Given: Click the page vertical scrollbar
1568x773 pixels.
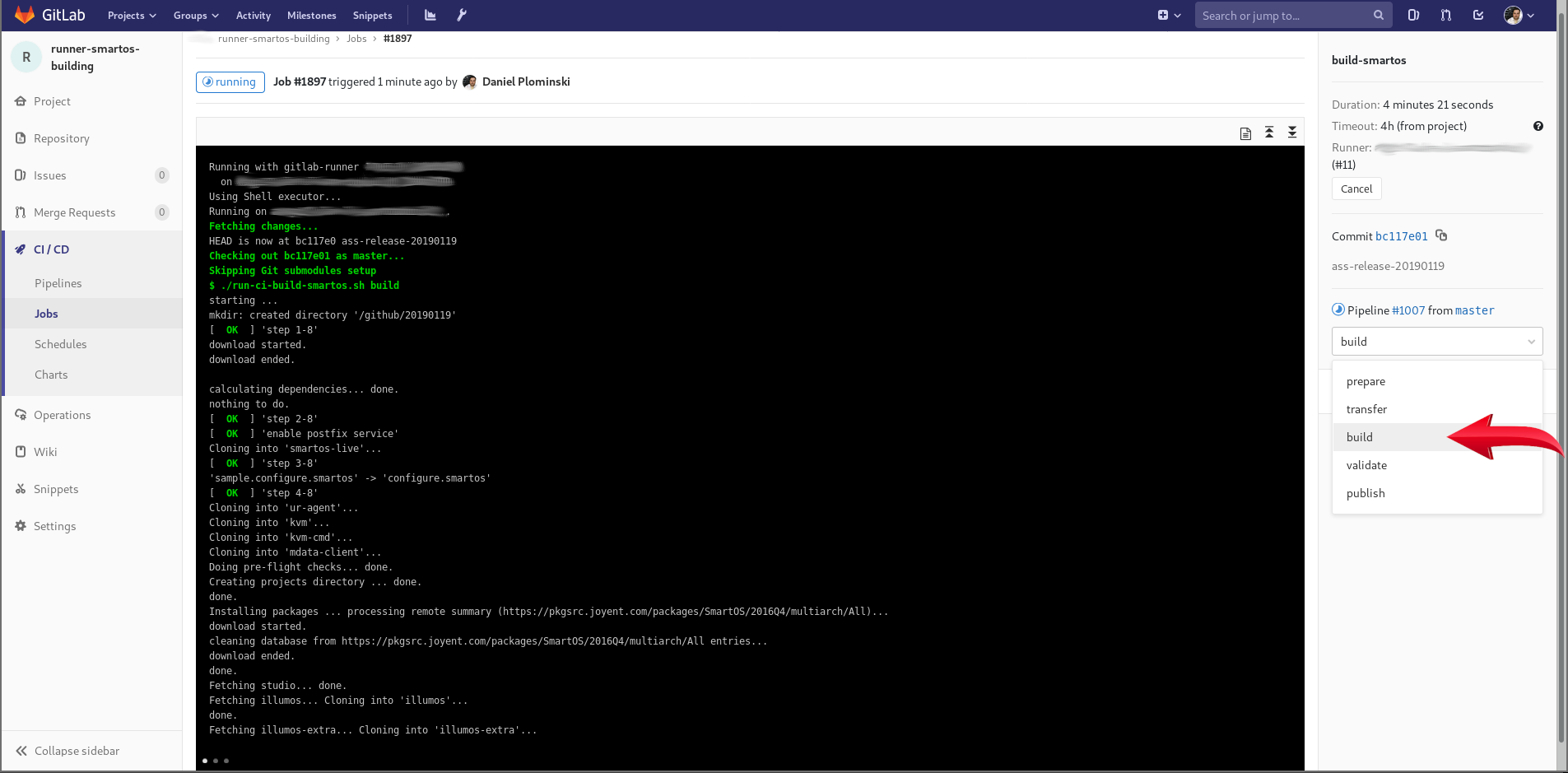Looking at the screenshot, I should 1561,379.
